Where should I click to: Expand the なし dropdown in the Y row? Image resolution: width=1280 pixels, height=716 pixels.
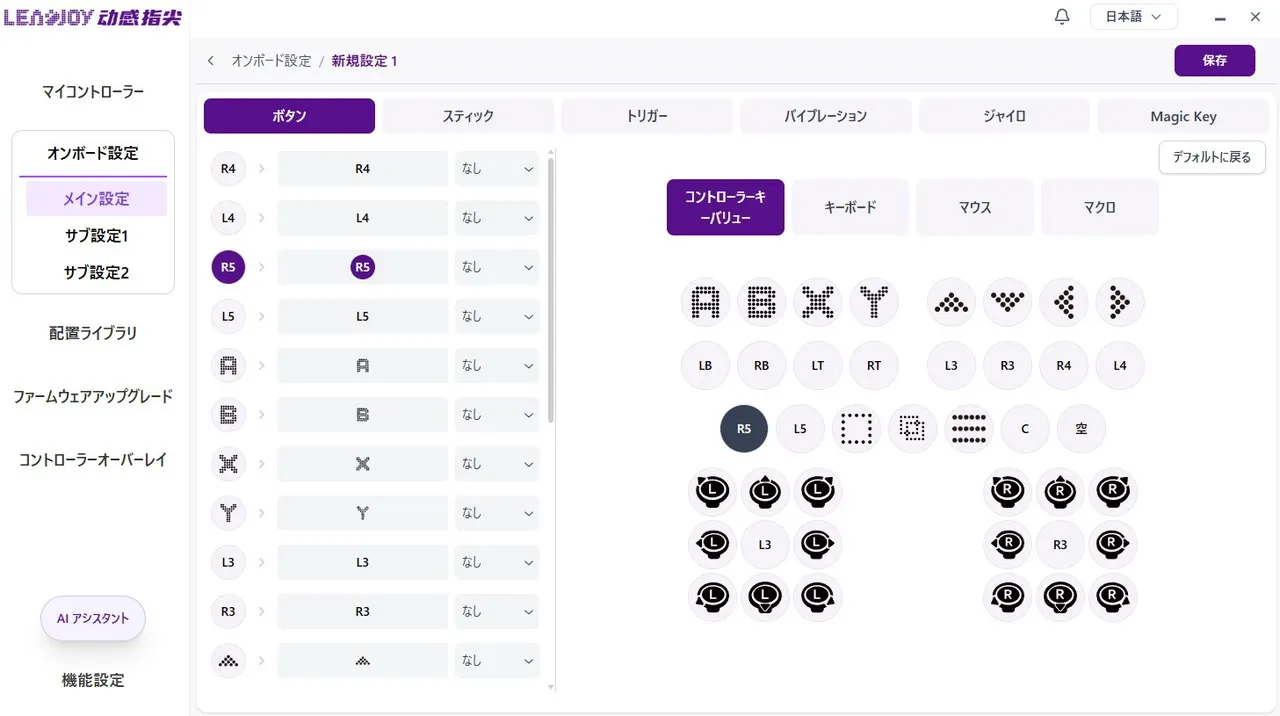coord(497,513)
